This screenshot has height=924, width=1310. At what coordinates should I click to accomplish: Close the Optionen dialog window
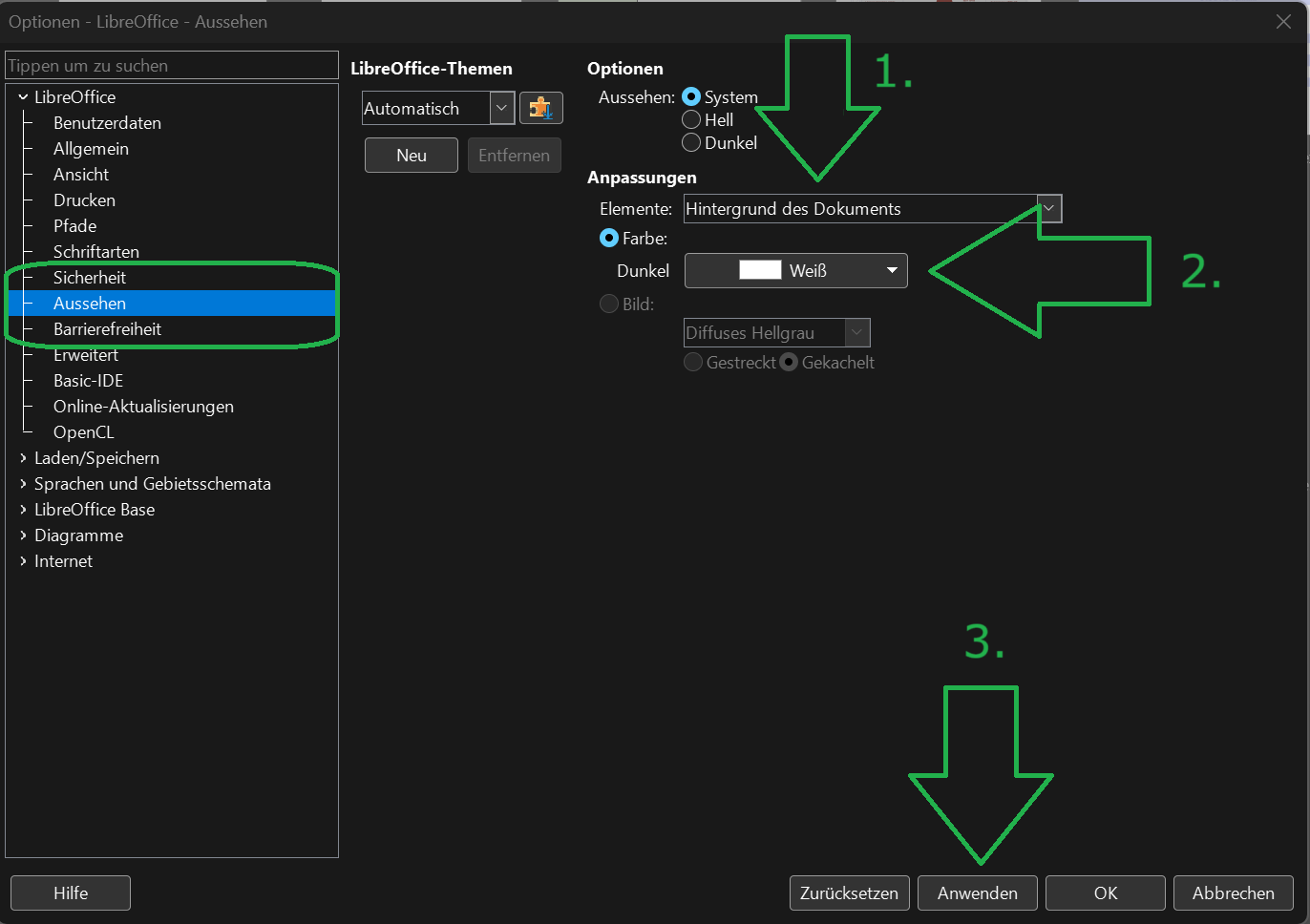tap(1283, 21)
